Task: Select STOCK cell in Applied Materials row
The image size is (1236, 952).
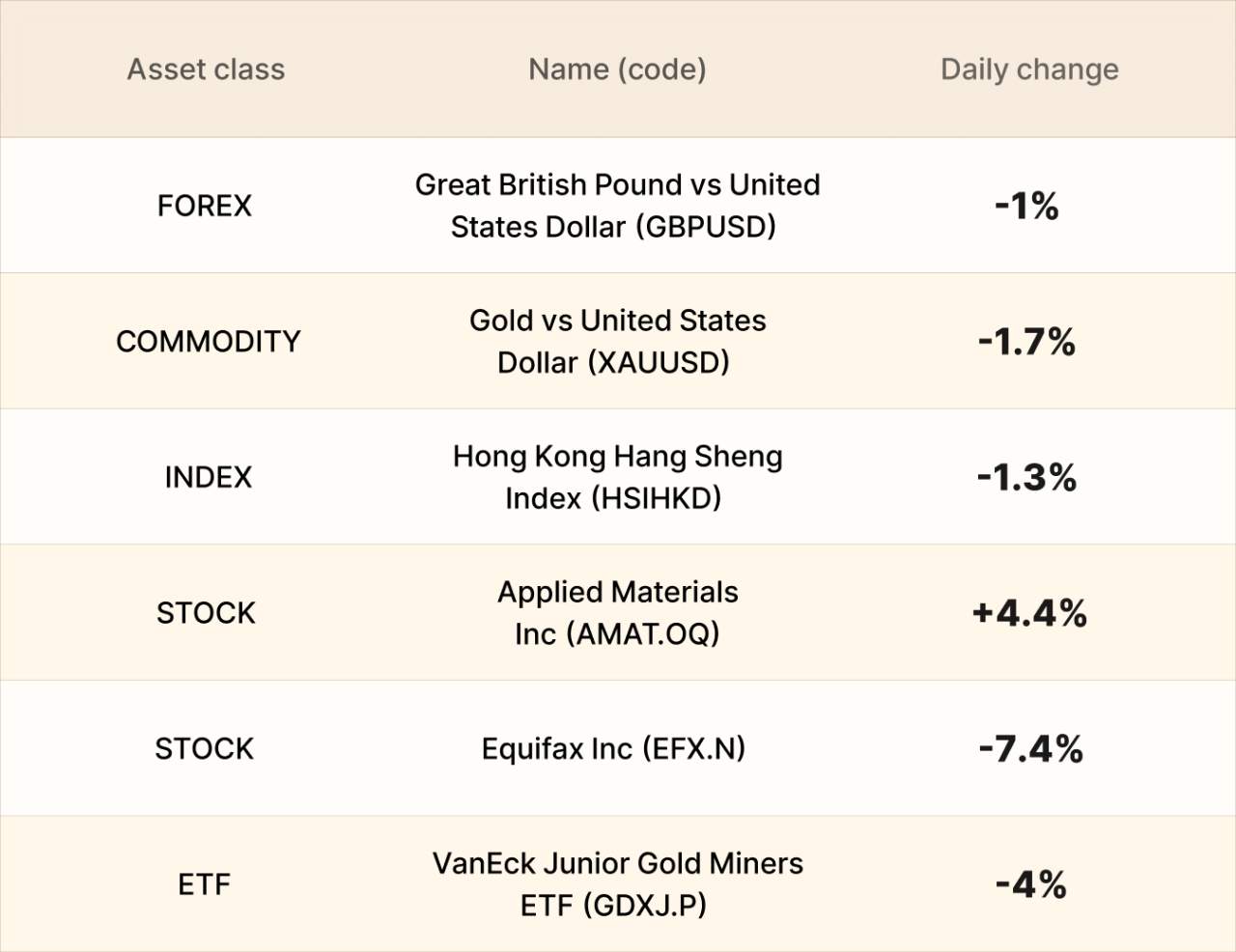Action: point(207,613)
